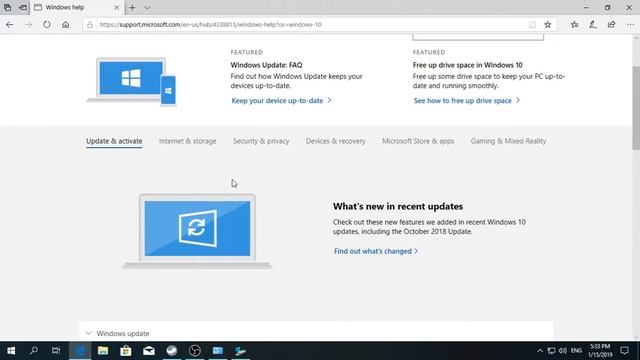Screen dimensions: 640x360
Task: Open Task View
Action: click(56, 351)
